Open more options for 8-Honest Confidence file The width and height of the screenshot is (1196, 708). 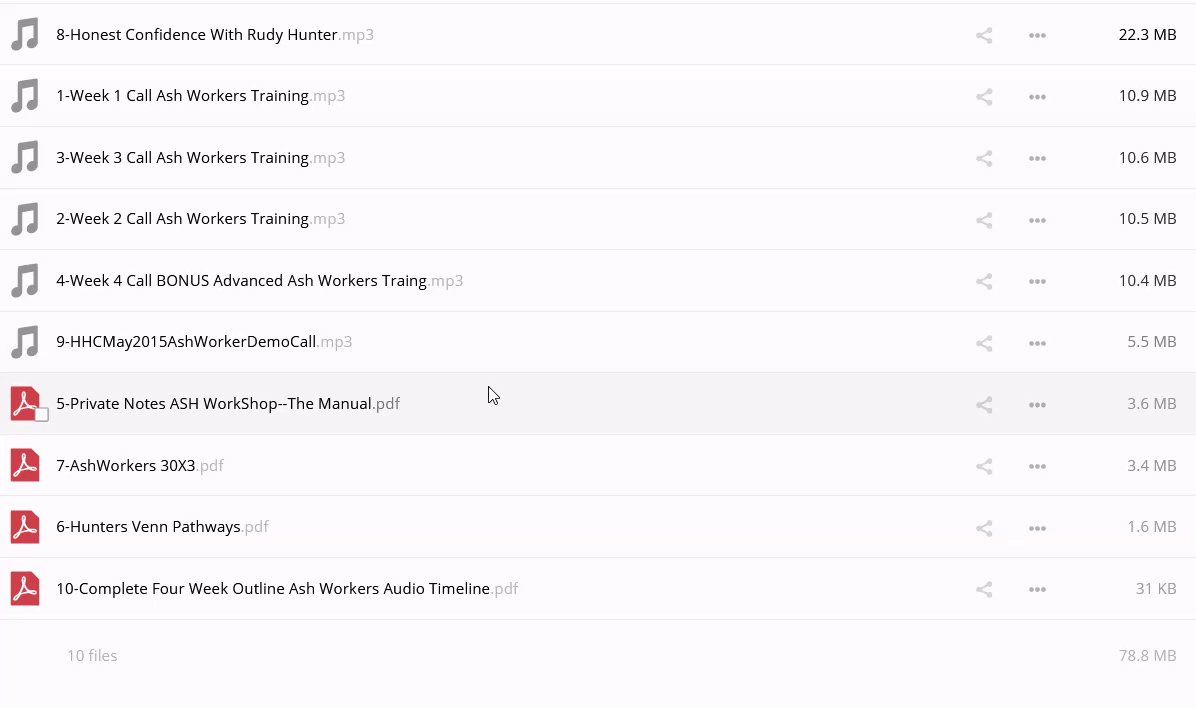[1037, 36]
